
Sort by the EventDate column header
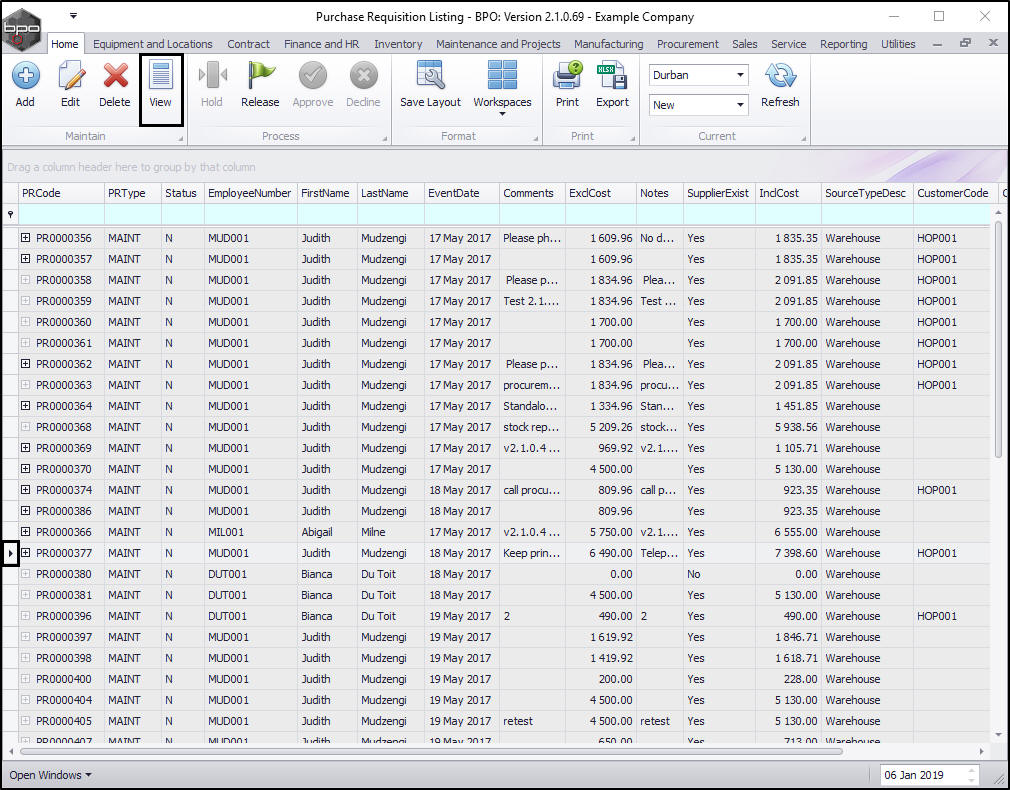(462, 193)
